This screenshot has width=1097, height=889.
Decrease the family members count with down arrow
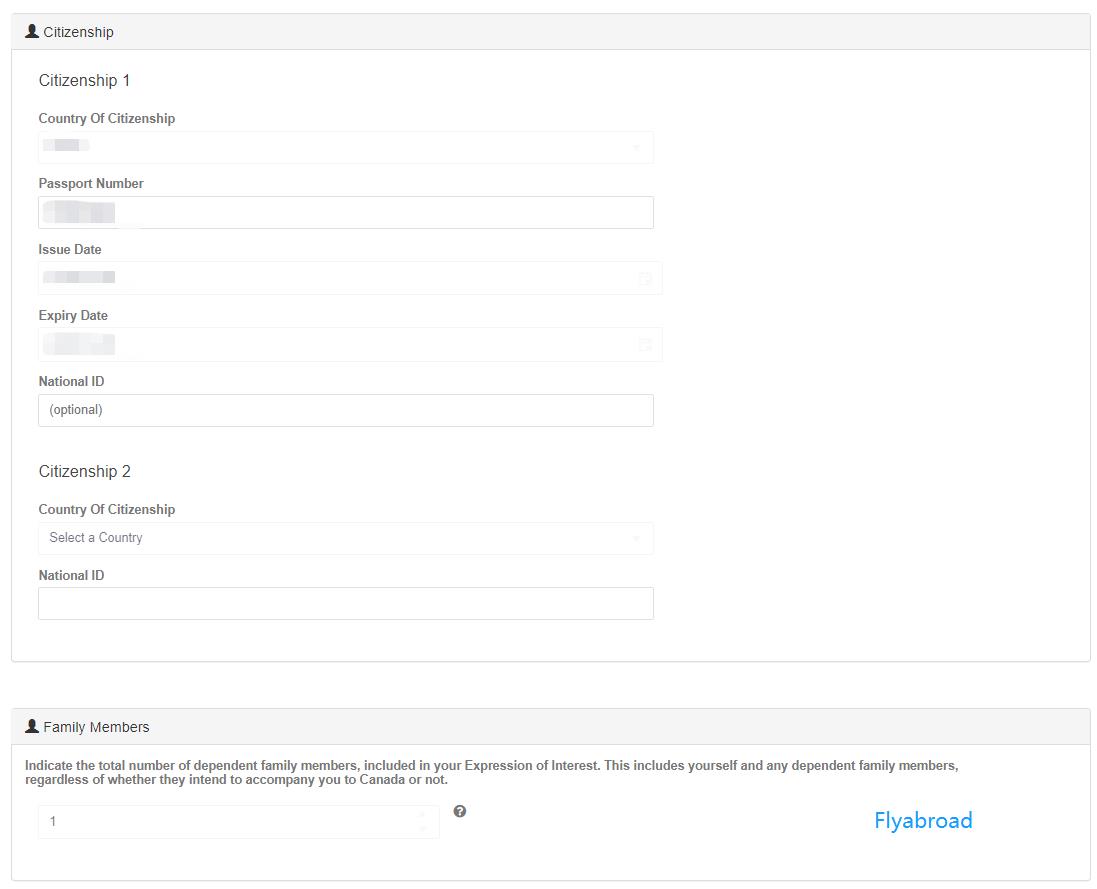[423, 829]
